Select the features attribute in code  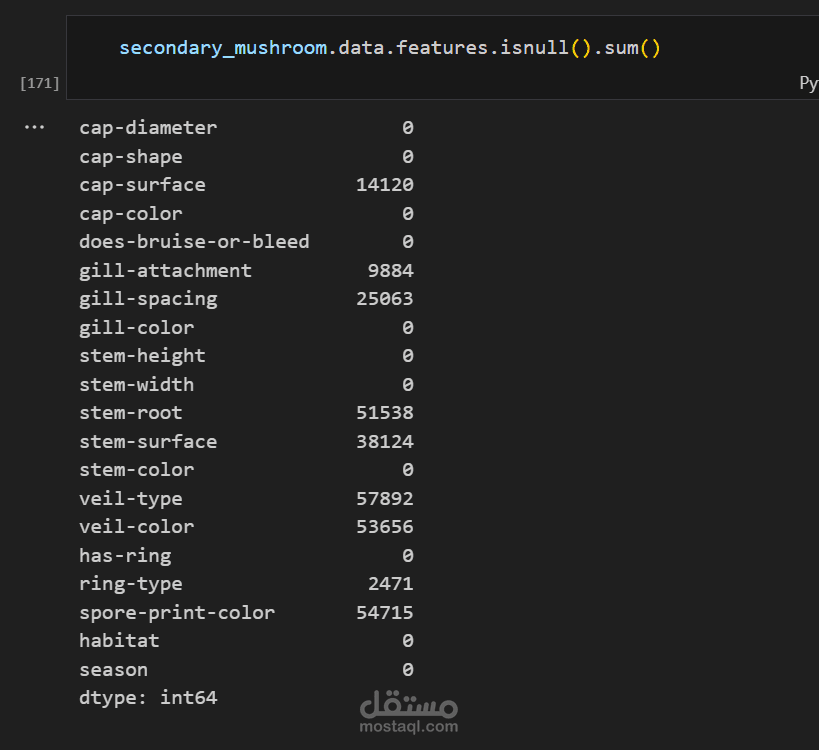(442, 48)
